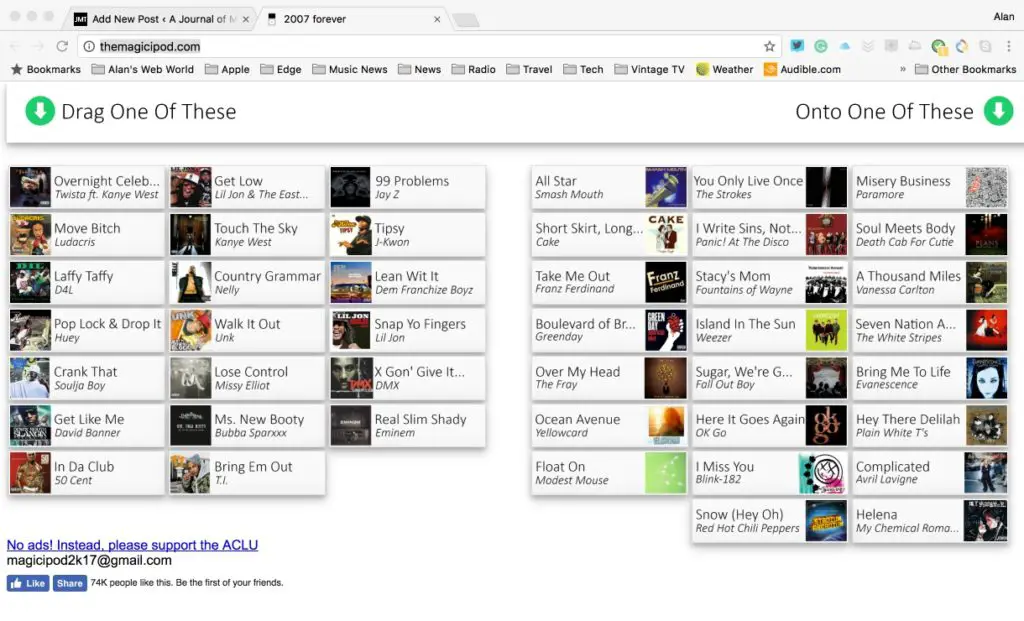Open the Travel bookmark folder
Viewport: 1024px width, 621px height.
[x=530, y=69]
